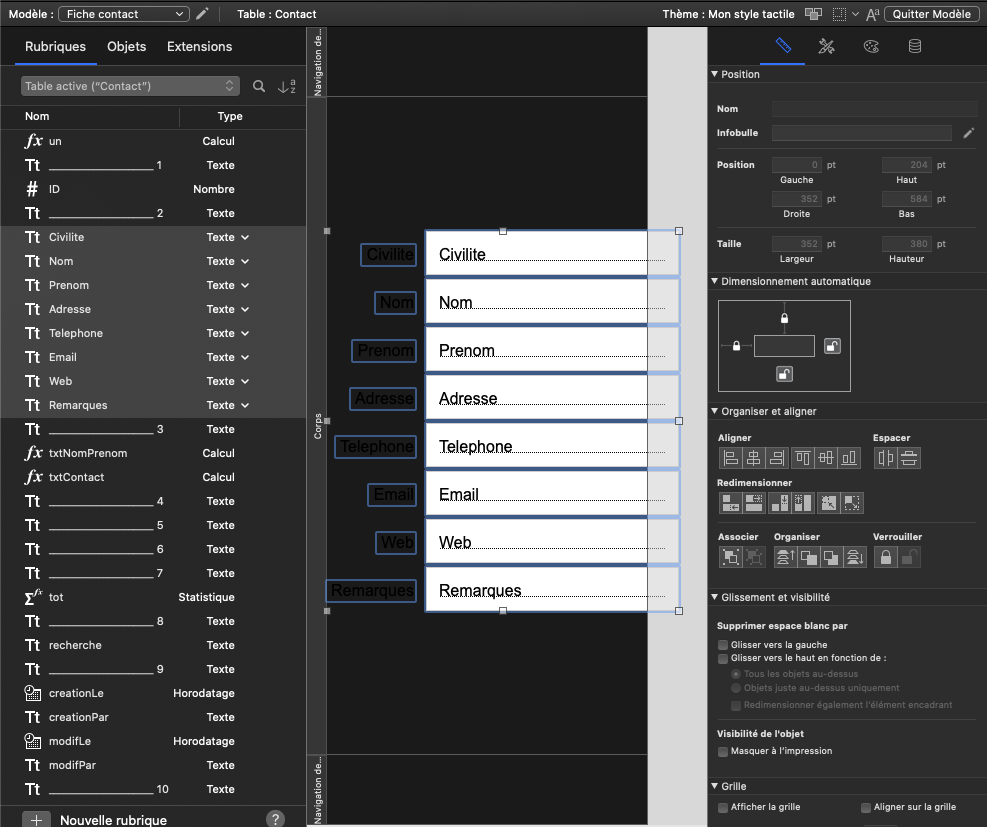Group objects with the Associer icon
987x827 pixels.
pos(730,557)
